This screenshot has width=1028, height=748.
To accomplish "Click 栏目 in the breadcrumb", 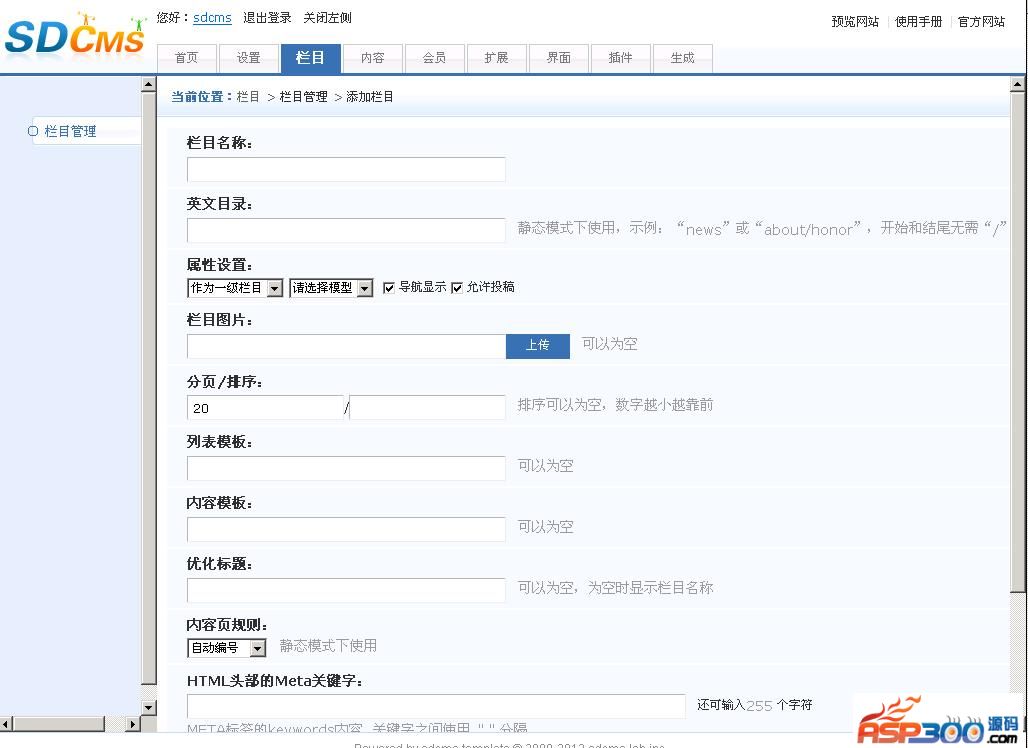I will click(248, 97).
